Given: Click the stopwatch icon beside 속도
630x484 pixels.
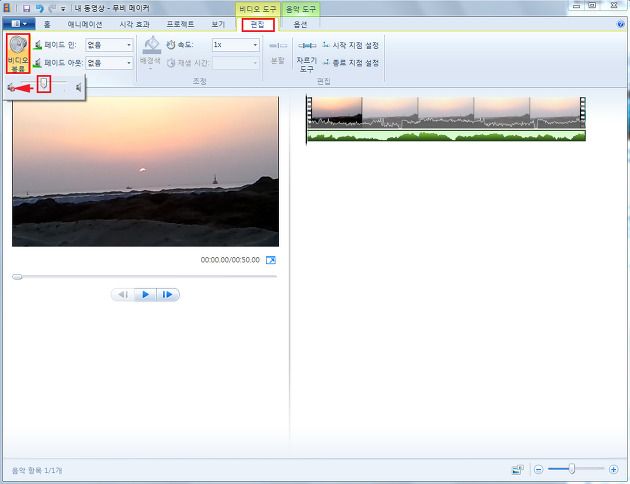Looking at the screenshot, I should click(x=171, y=45).
